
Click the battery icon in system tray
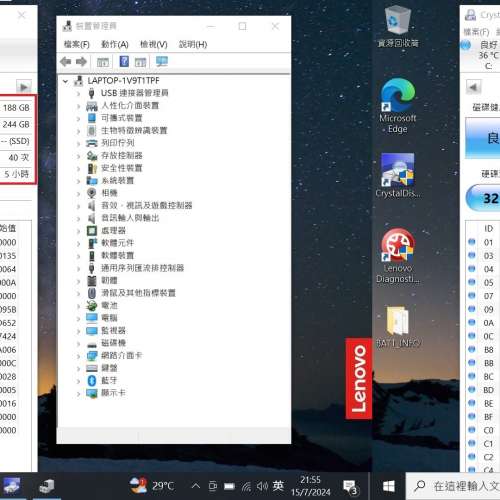[229, 487]
